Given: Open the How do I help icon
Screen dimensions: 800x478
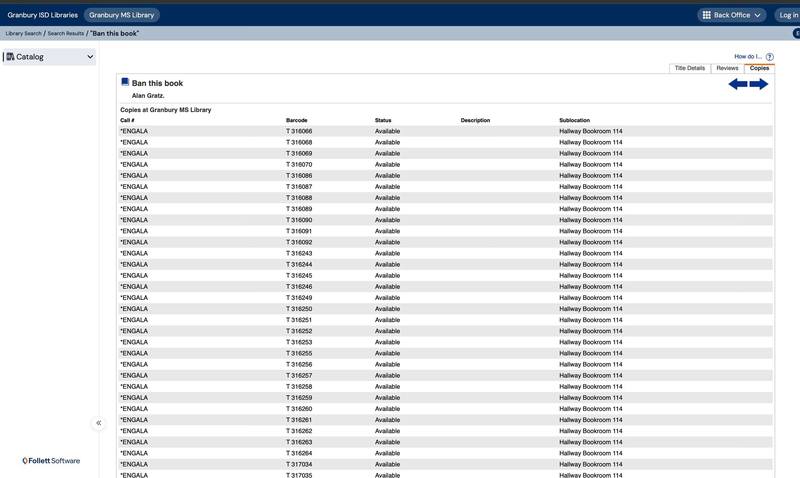Looking at the screenshot, I should [769, 57].
